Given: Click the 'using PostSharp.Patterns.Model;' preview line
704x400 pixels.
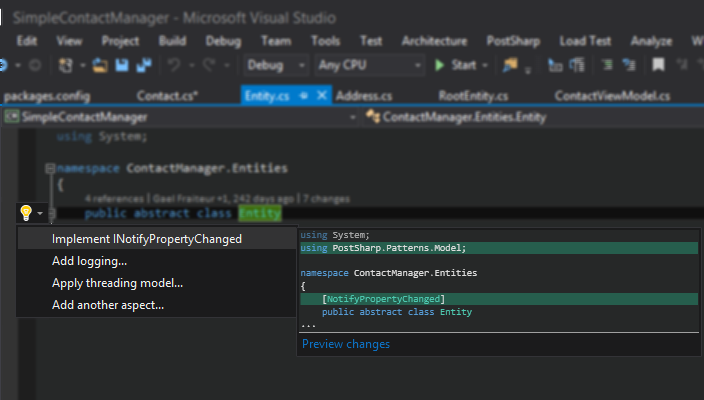Looking at the screenshot, I should point(499,248).
